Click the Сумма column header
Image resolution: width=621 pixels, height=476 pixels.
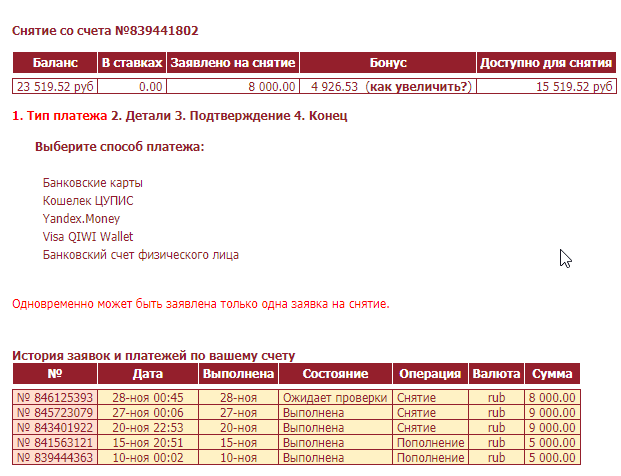[x=552, y=374]
